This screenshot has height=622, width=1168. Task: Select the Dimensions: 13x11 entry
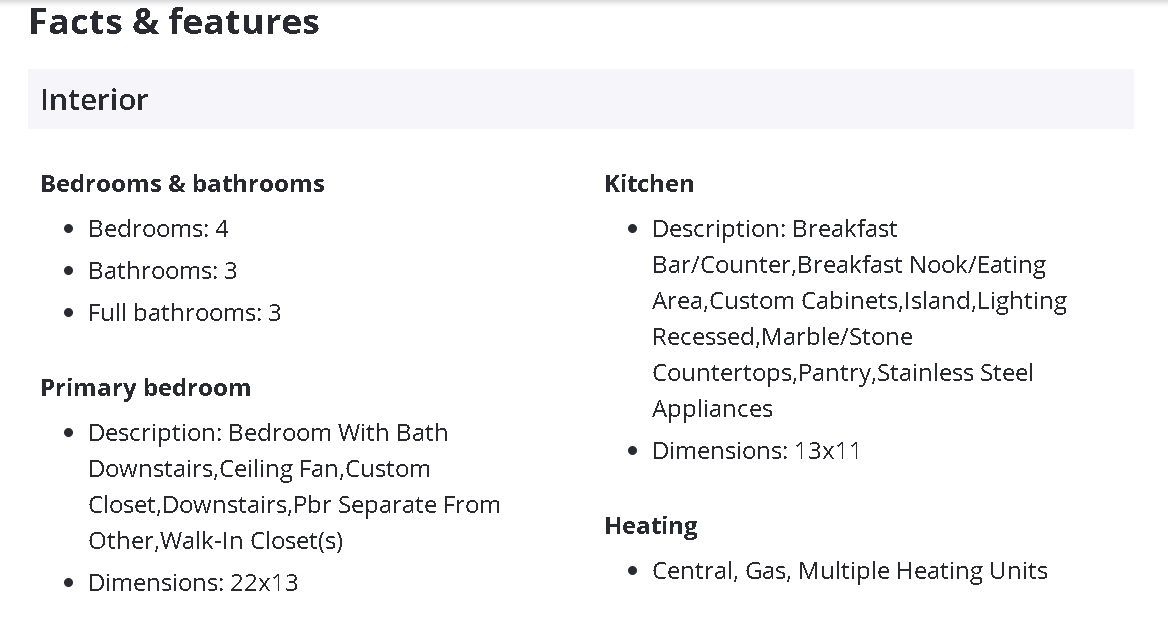(x=756, y=451)
